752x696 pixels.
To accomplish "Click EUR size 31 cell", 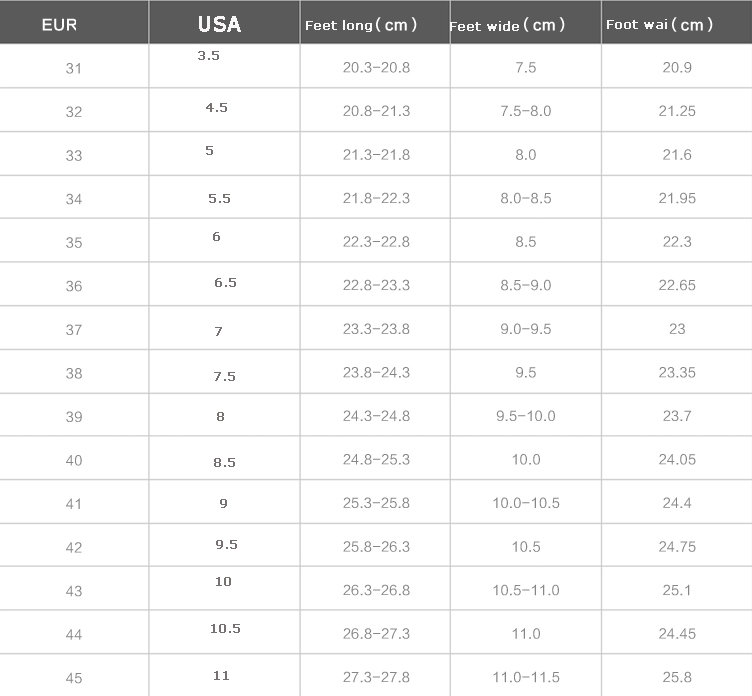I will point(74,68).
